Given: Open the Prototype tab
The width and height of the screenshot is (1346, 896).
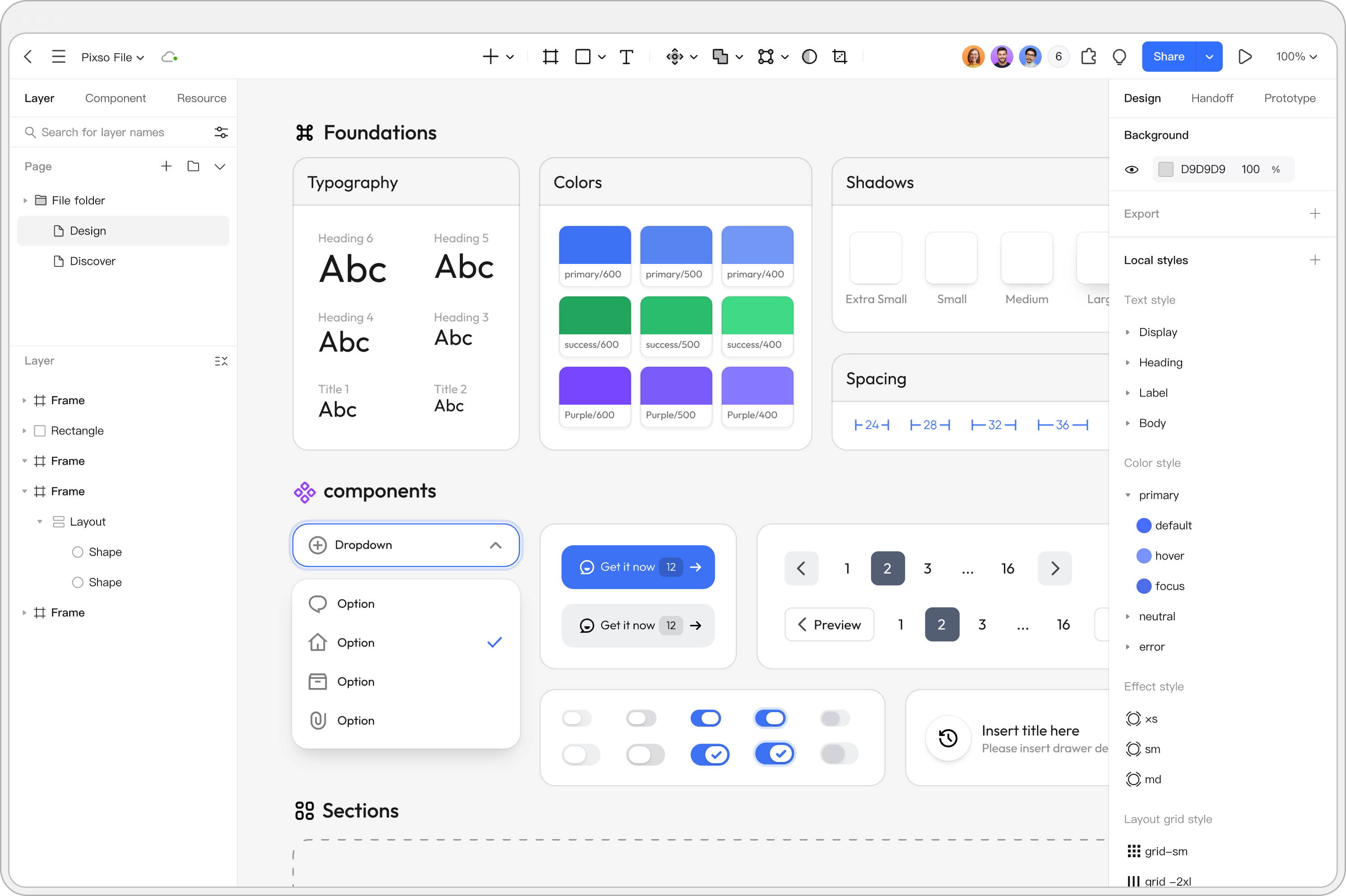Looking at the screenshot, I should click(1290, 98).
